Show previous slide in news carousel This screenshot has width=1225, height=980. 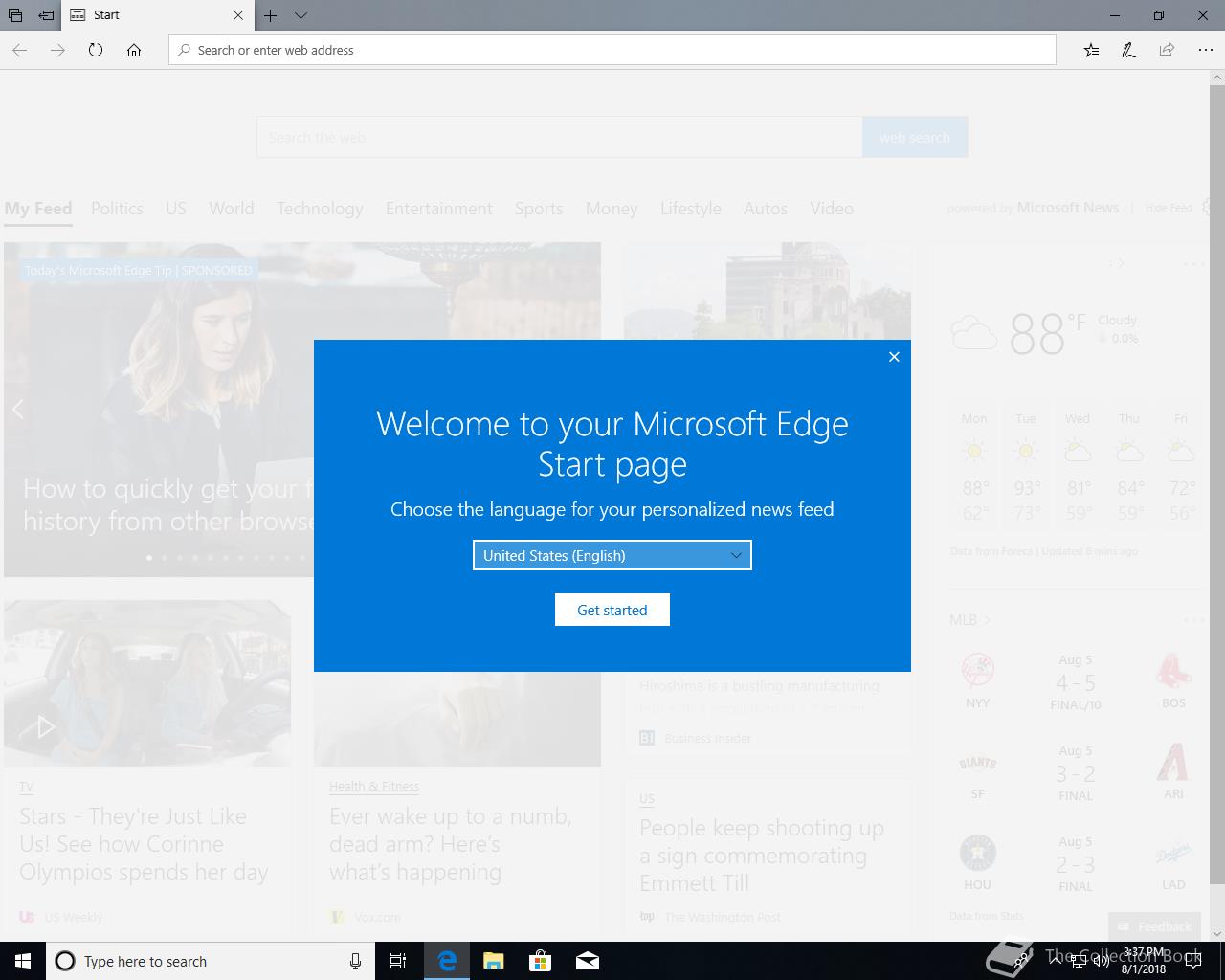click(x=18, y=410)
